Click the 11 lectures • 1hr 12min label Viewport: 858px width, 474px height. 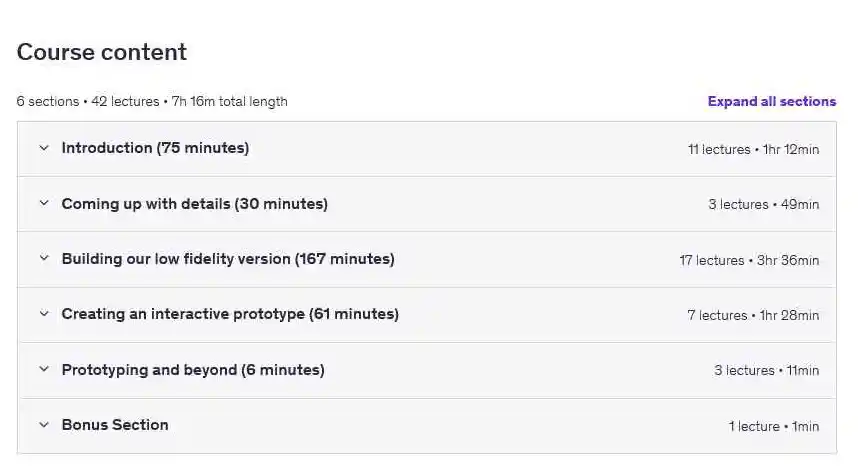click(x=753, y=149)
